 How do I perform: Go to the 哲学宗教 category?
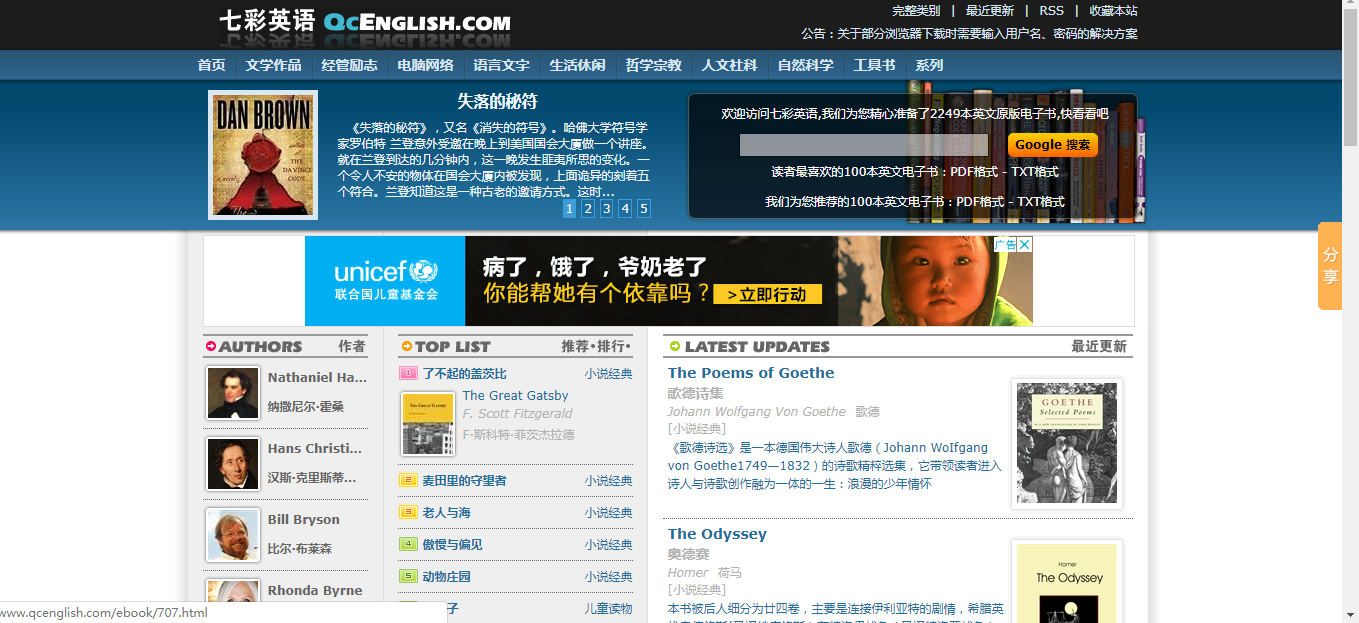[654, 65]
